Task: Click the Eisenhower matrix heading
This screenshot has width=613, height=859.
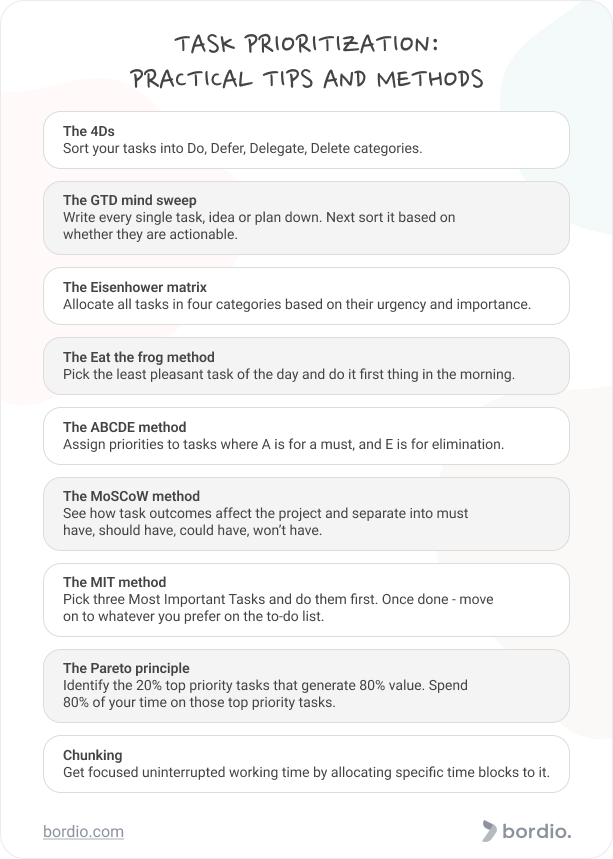Action: click(135, 287)
